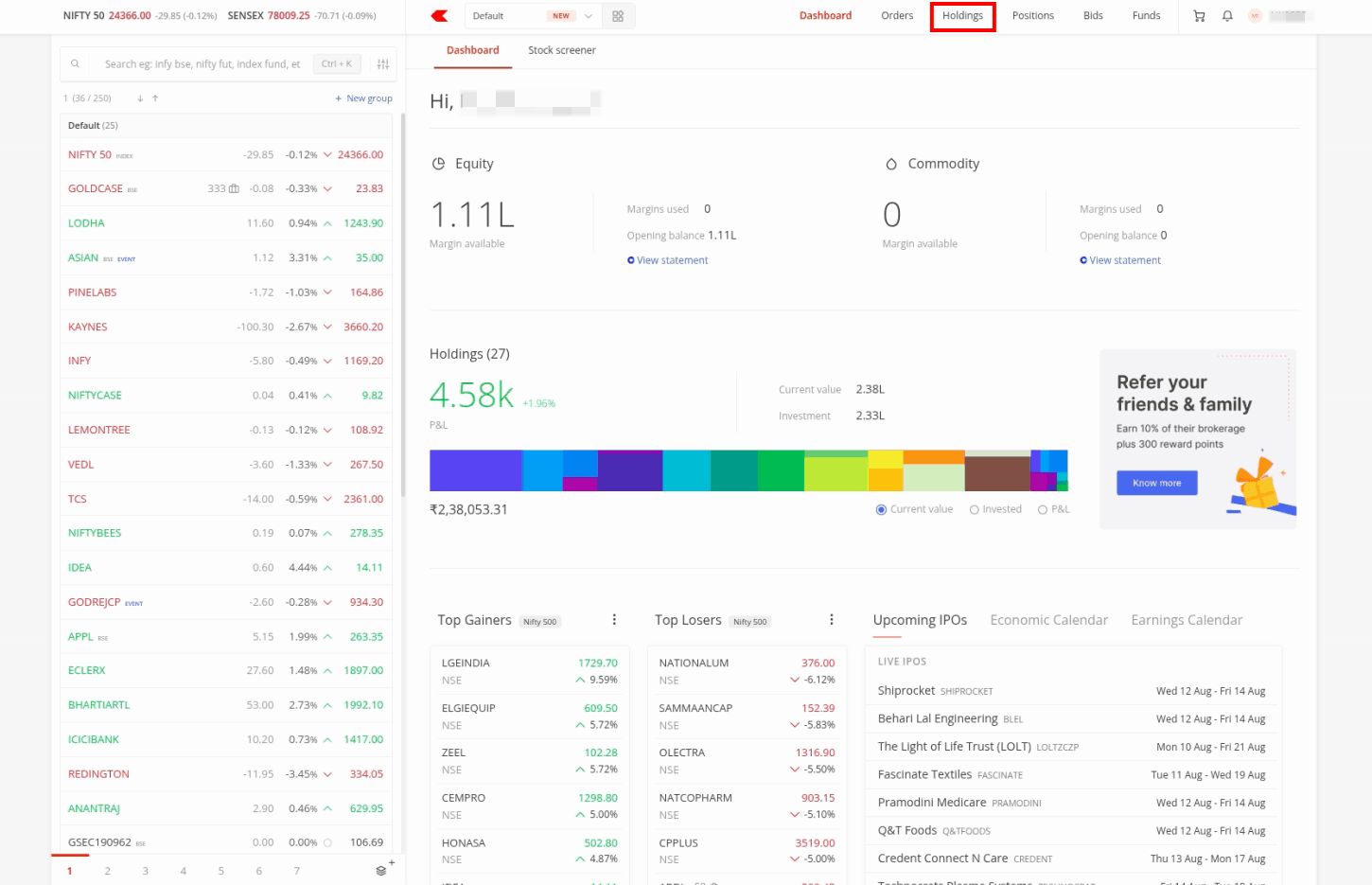Open notifications bell icon

pos(1227,16)
